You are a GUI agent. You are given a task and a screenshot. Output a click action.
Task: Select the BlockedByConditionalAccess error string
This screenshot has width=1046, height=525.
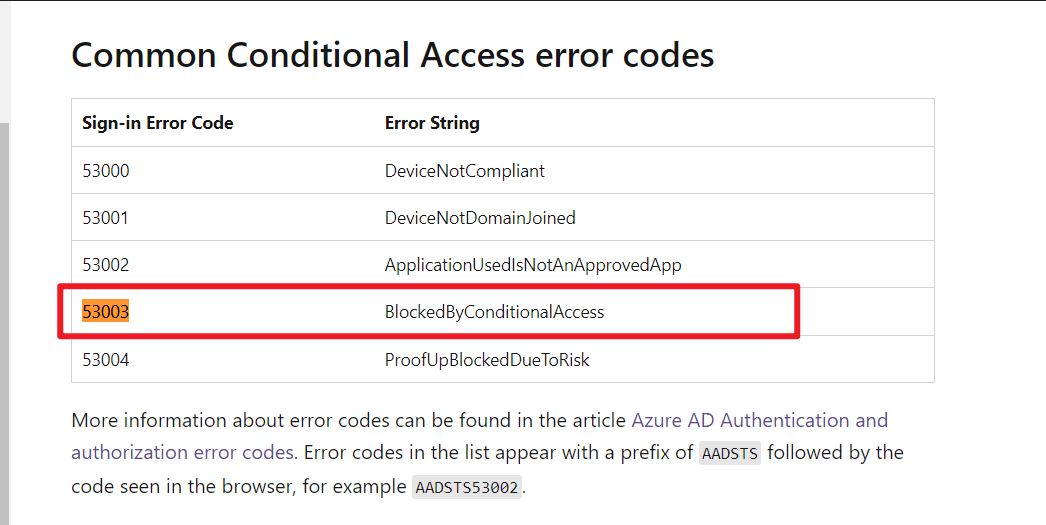[494, 312]
